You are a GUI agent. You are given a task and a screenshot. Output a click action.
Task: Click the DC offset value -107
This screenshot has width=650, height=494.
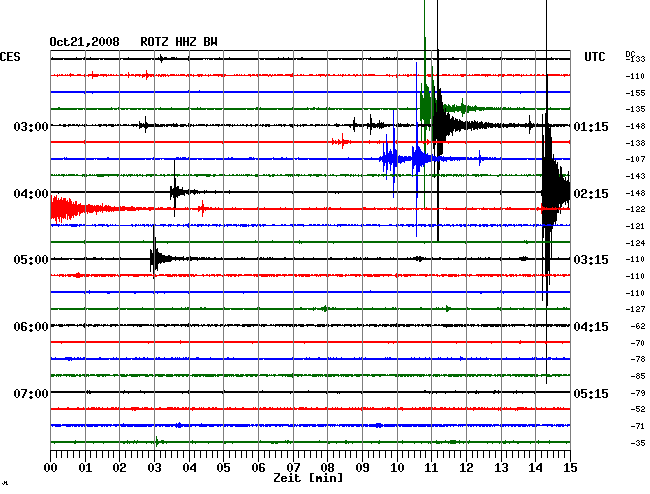pos(635,159)
